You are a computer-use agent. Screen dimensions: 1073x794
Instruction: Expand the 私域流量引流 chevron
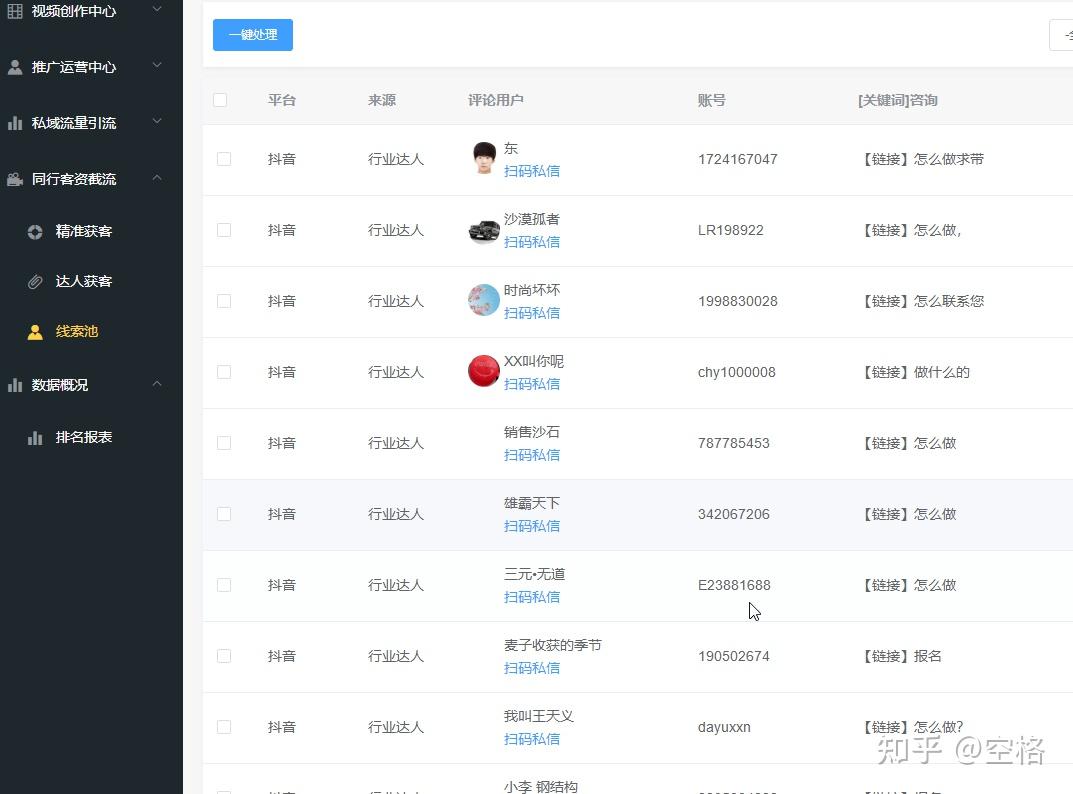pyautogui.click(x=157, y=121)
